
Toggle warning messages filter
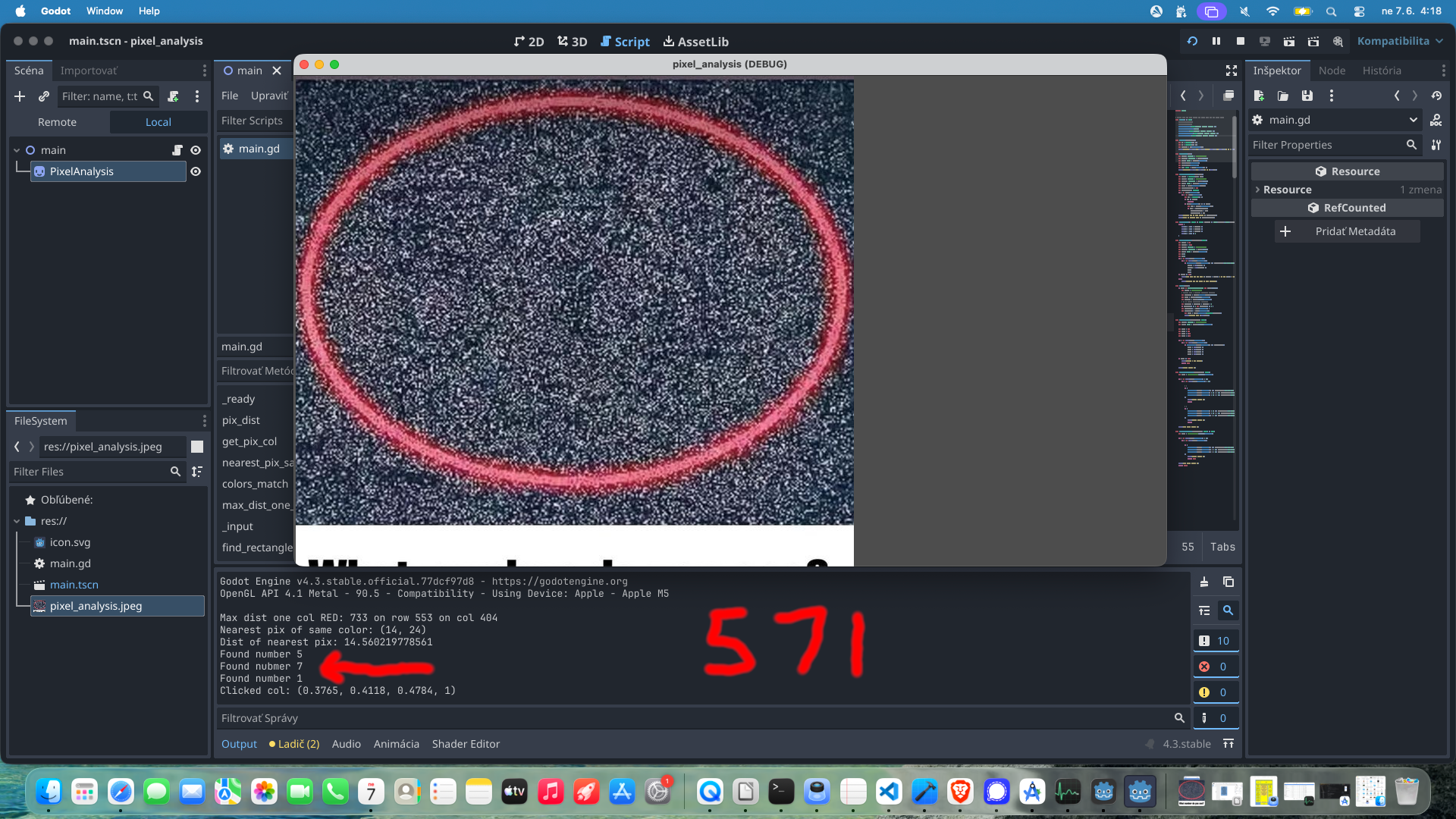(1216, 692)
